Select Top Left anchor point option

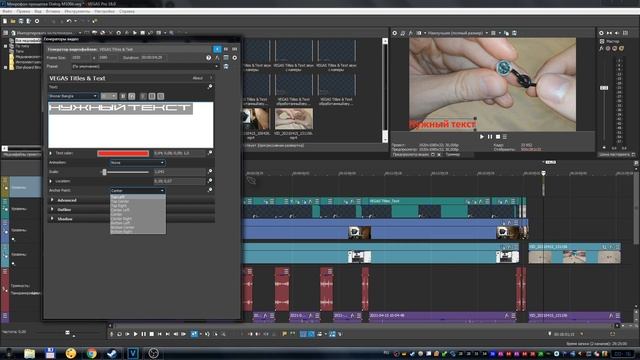click(x=138, y=197)
